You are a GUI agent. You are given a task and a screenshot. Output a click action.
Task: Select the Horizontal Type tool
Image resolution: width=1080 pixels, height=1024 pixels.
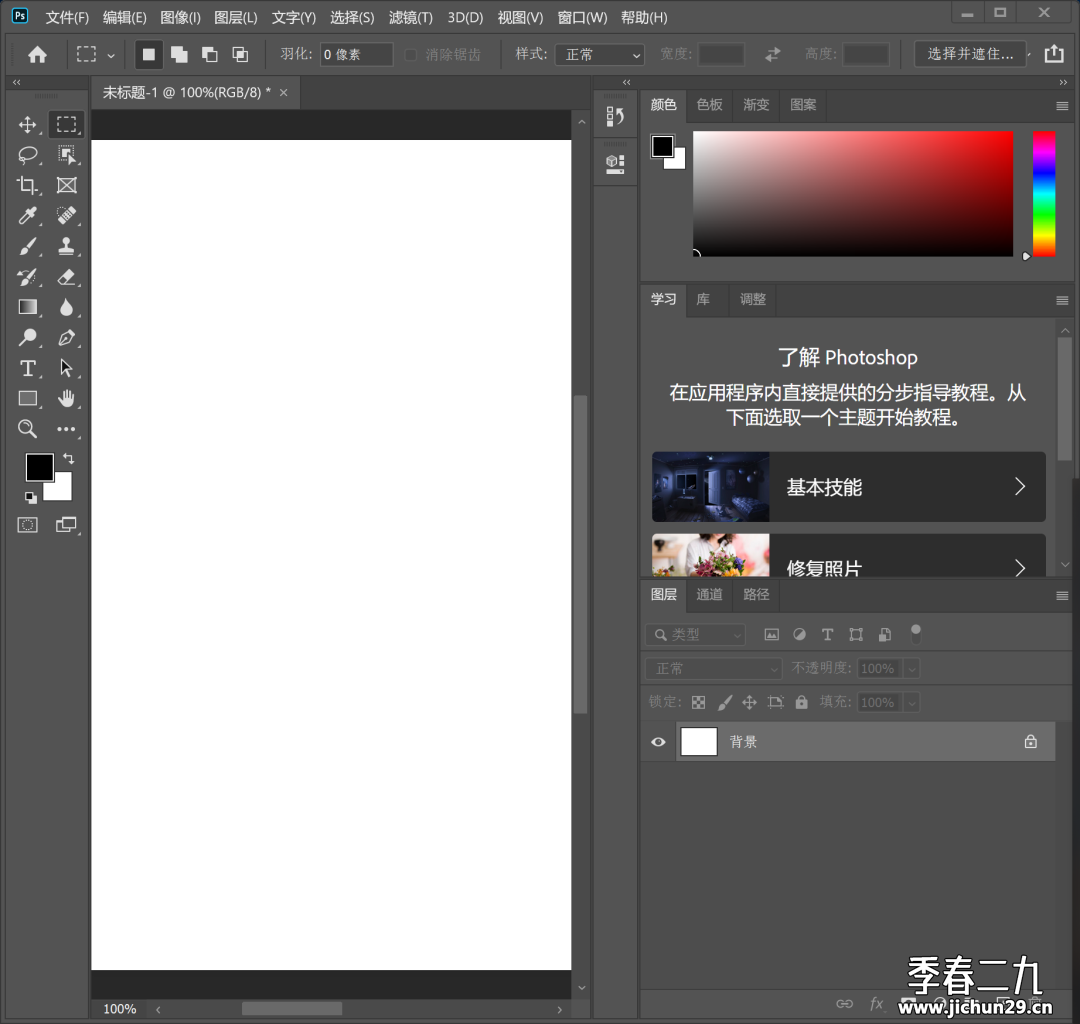(28, 368)
